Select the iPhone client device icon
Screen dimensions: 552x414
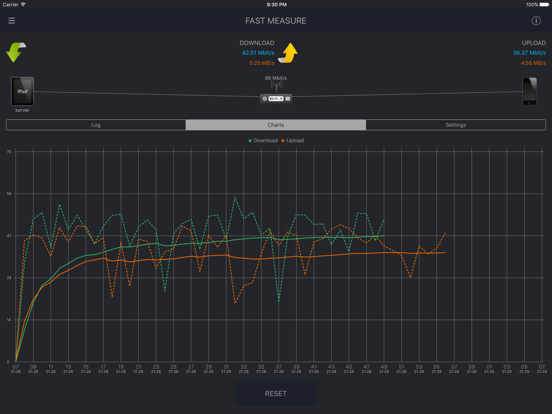pos(529,91)
